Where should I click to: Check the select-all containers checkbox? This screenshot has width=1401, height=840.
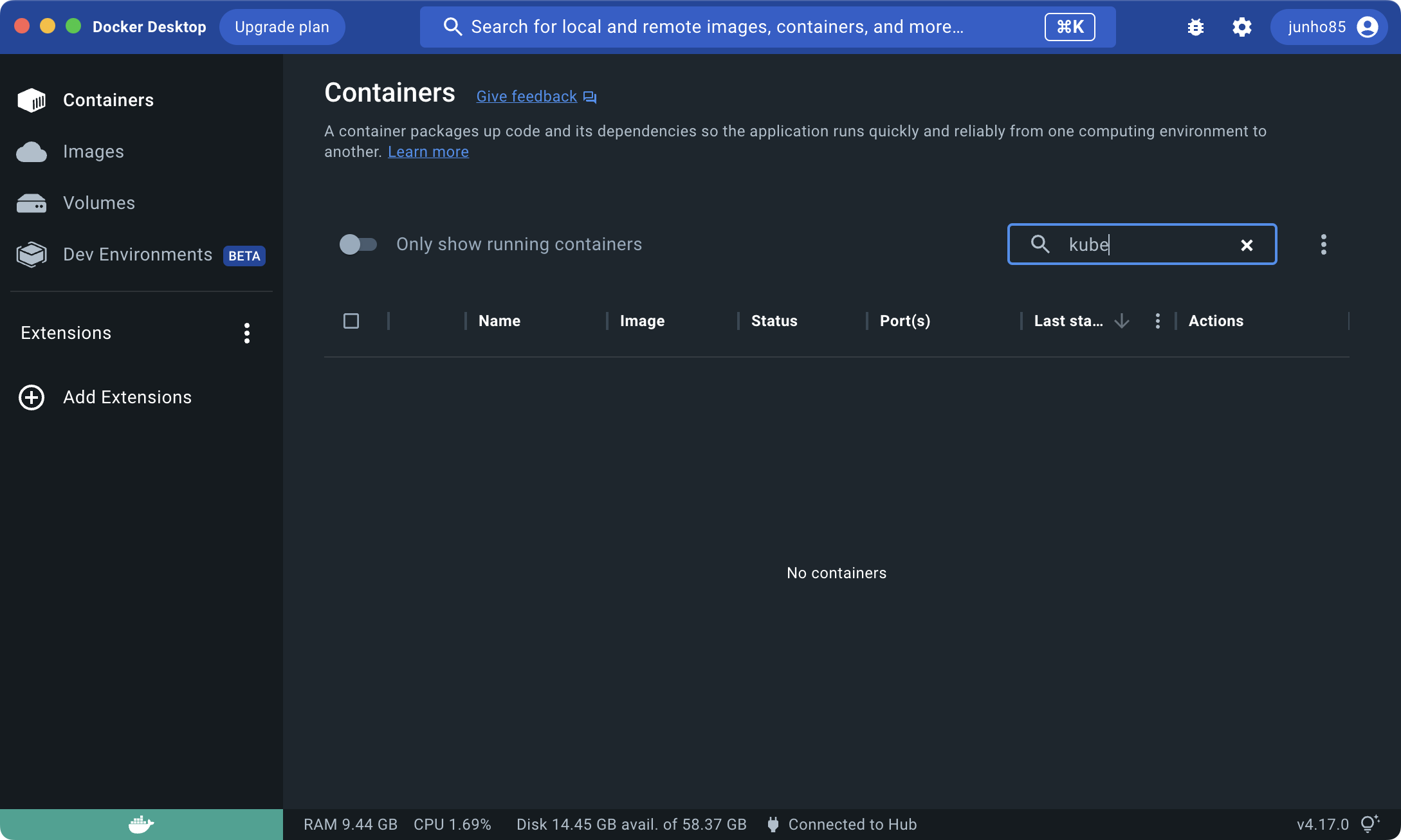(351, 321)
